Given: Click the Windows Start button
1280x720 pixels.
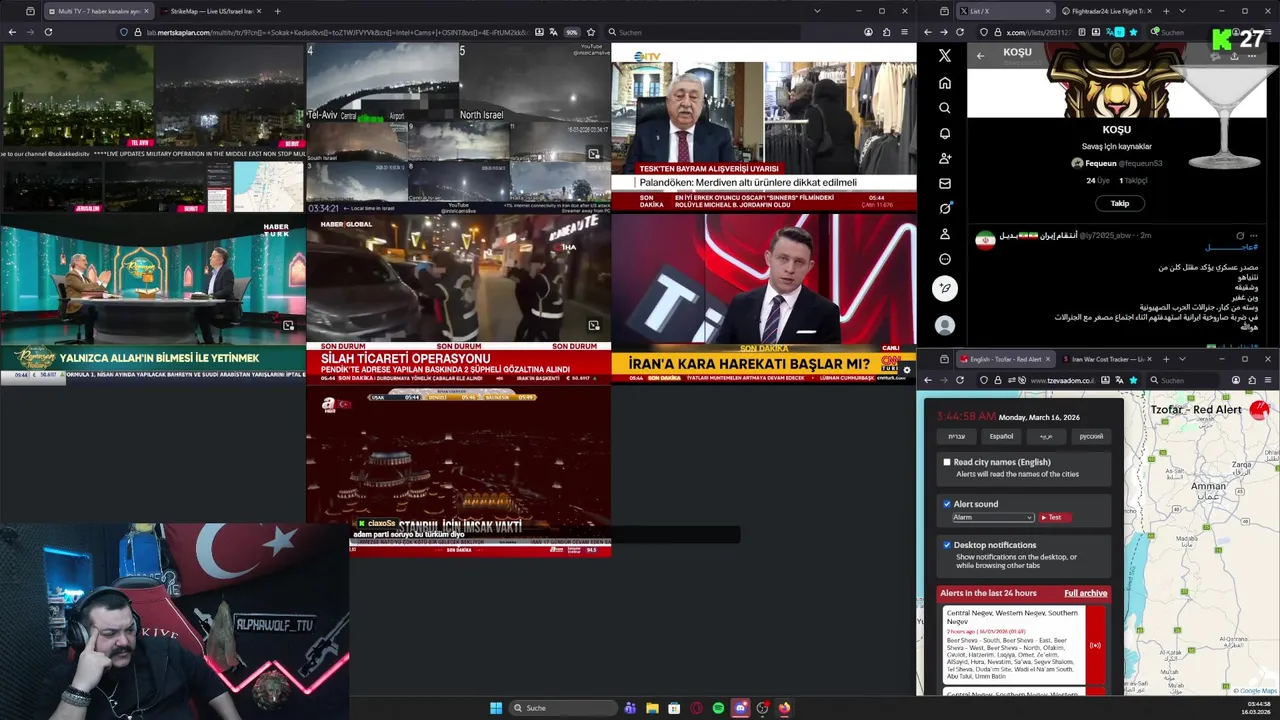Looking at the screenshot, I should point(496,708).
